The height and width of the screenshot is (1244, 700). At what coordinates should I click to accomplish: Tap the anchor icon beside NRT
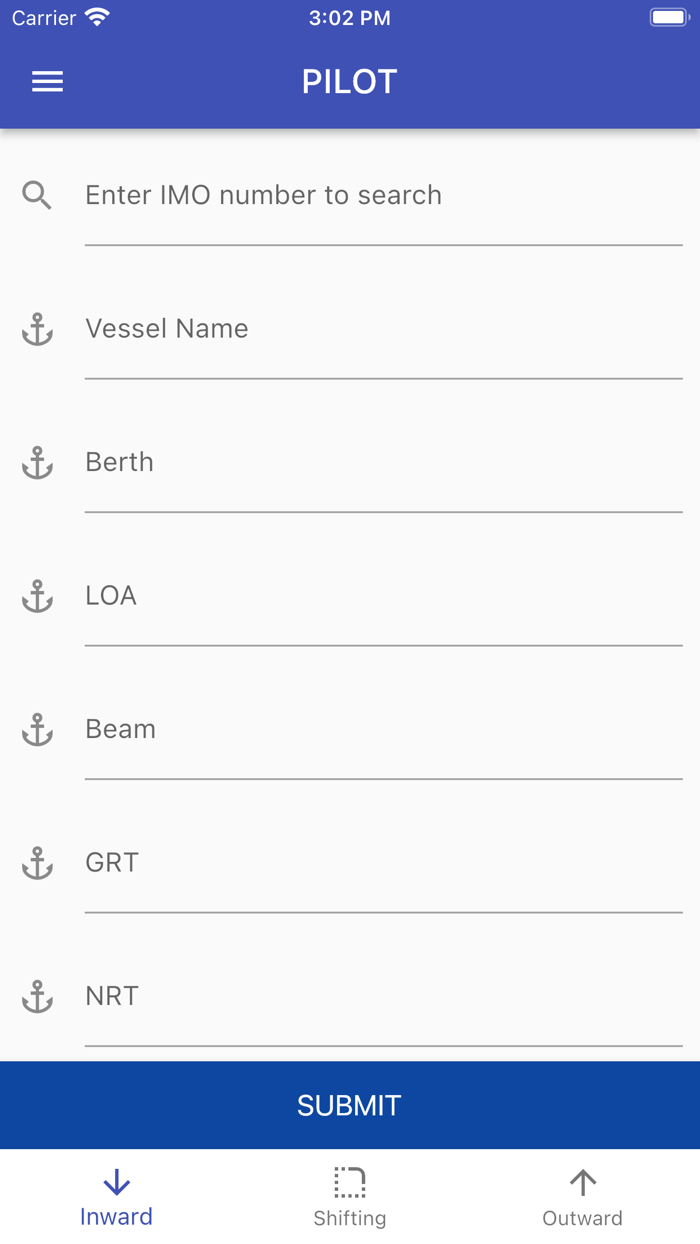[x=37, y=997]
